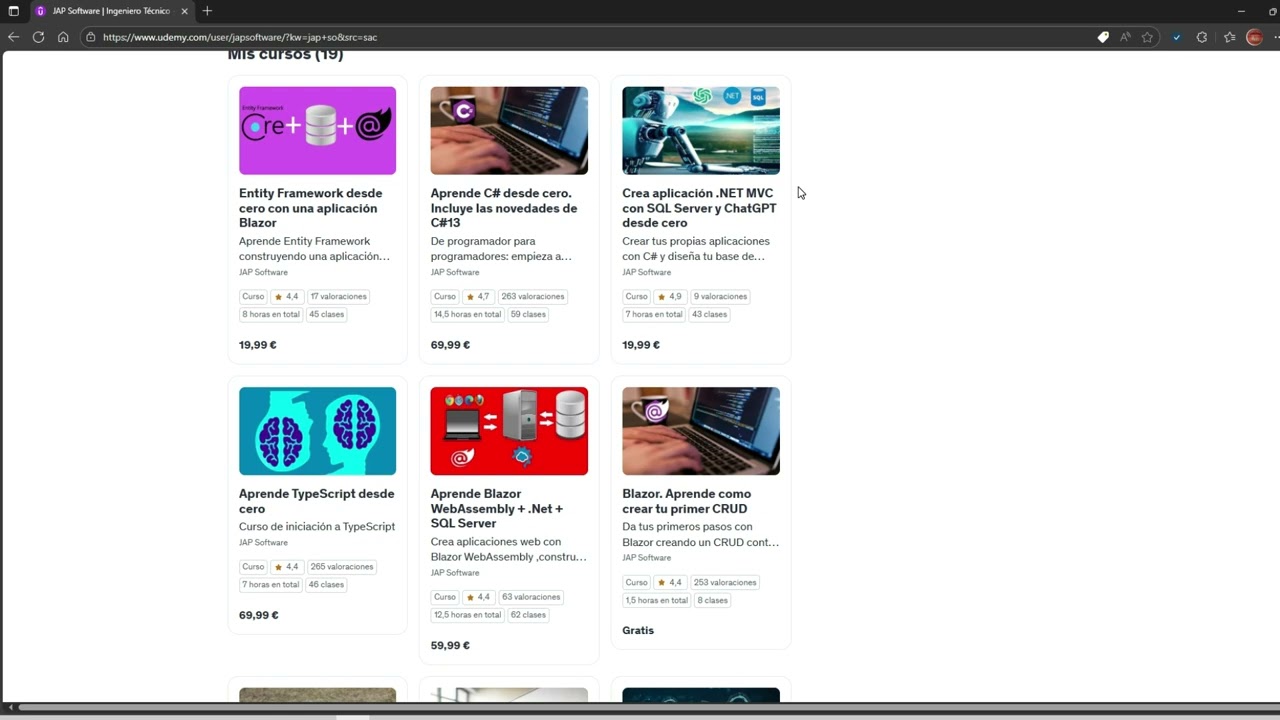Click the '263 valoraciones' badge
Screen dimensions: 1280x720
(533, 297)
